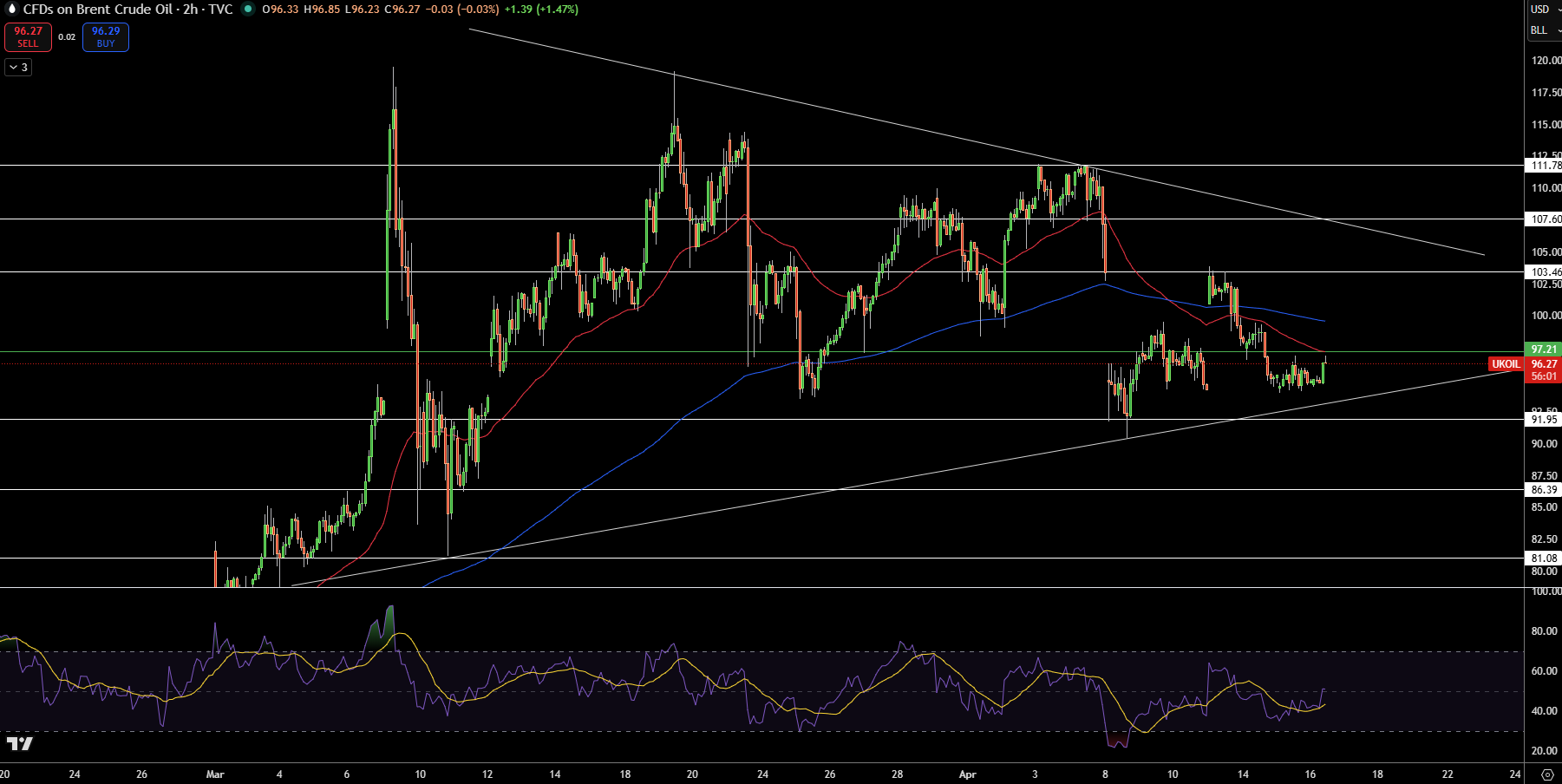1562x784 pixels.
Task: Click the L96.23 low value
Action: [x=362, y=10]
